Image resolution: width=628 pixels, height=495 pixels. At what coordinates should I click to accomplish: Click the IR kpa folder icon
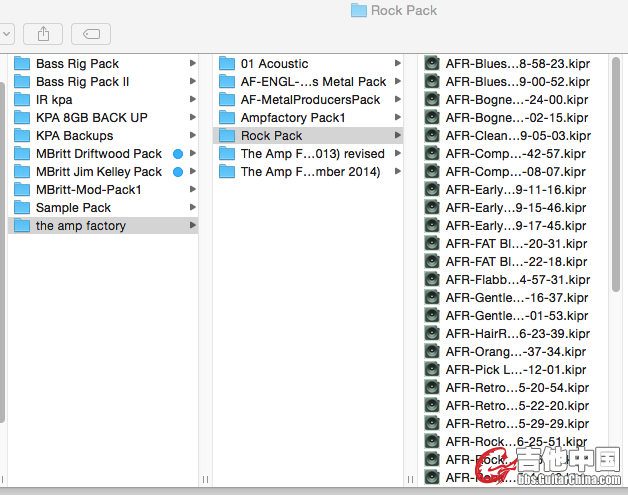pos(22,100)
